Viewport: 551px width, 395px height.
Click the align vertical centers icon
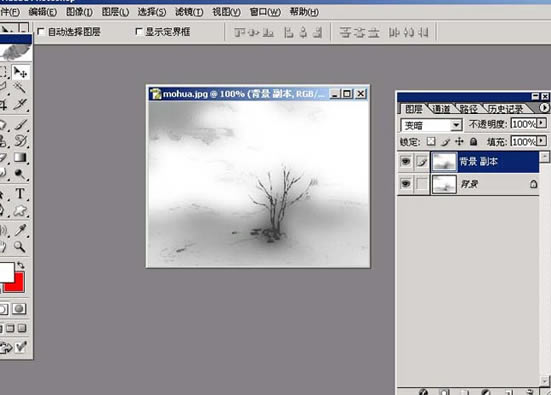click(x=254, y=32)
